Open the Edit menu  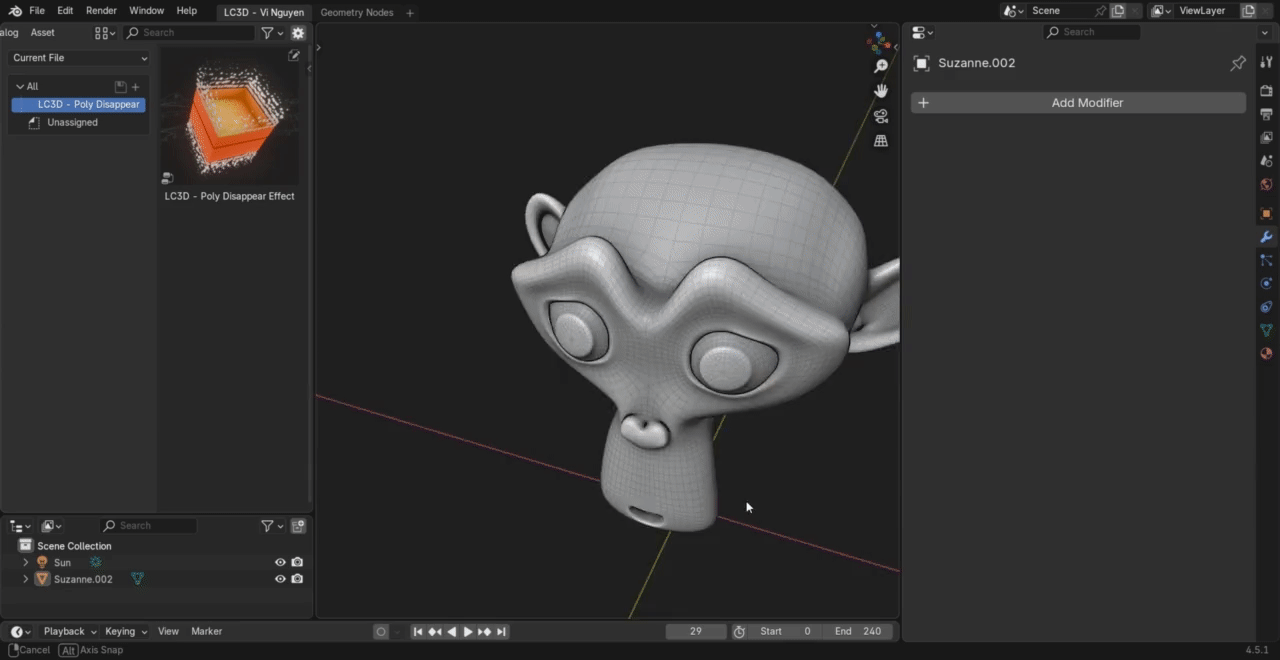pos(65,11)
